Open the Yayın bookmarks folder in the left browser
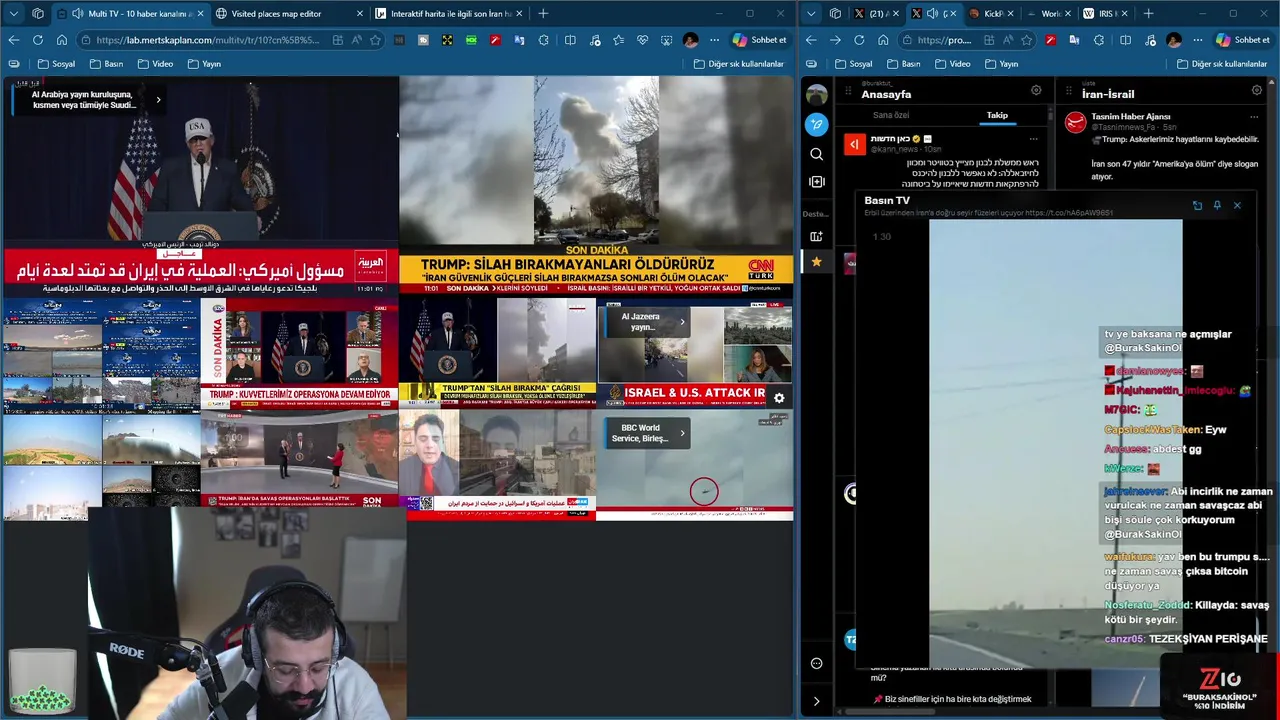The height and width of the screenshot is (720, 1280). click(x=204, y=64)
